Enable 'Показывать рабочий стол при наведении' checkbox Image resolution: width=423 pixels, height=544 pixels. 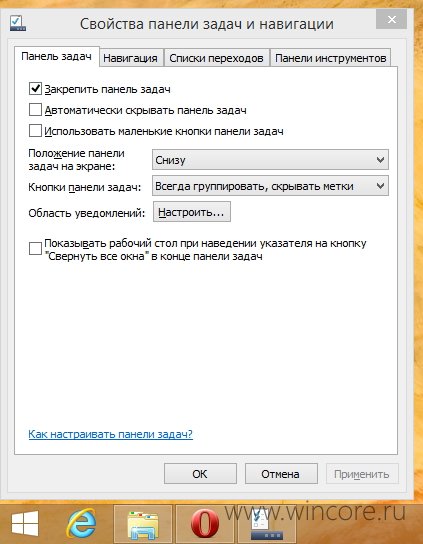[x=35, y=249]
